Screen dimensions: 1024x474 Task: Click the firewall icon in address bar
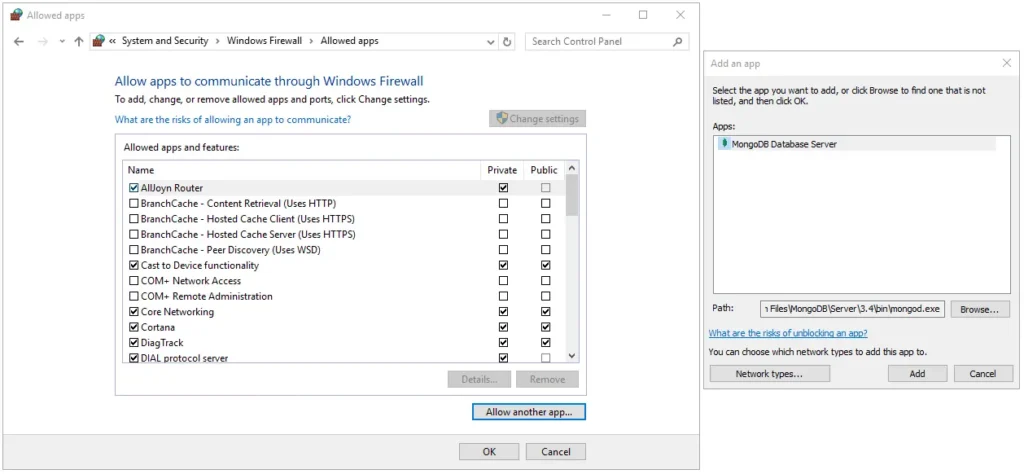[98, 42]
